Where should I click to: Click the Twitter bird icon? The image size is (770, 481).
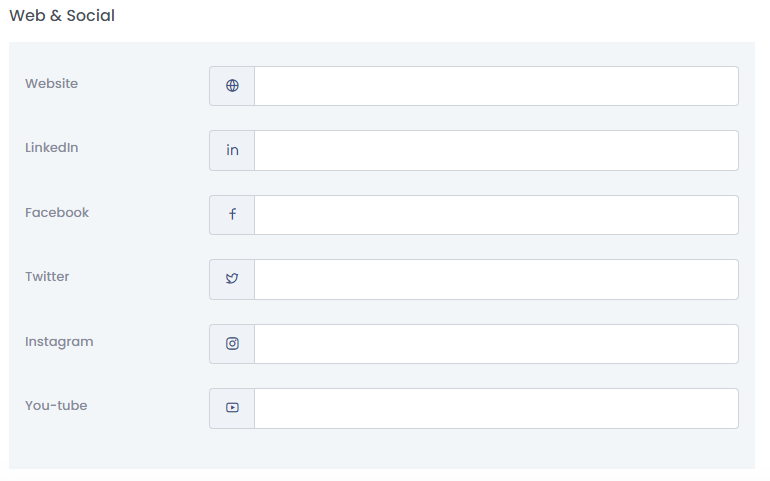[232, 279]
